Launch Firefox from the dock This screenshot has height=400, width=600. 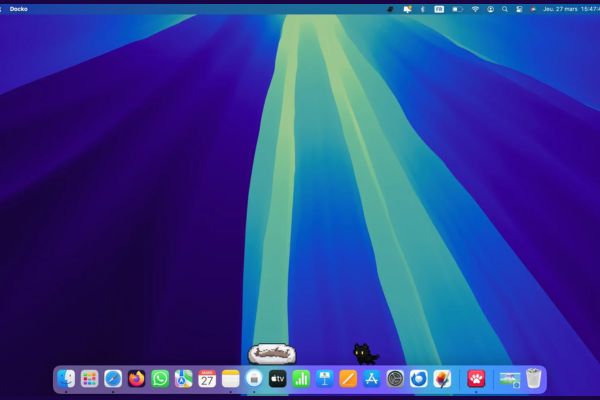point(136,379)
